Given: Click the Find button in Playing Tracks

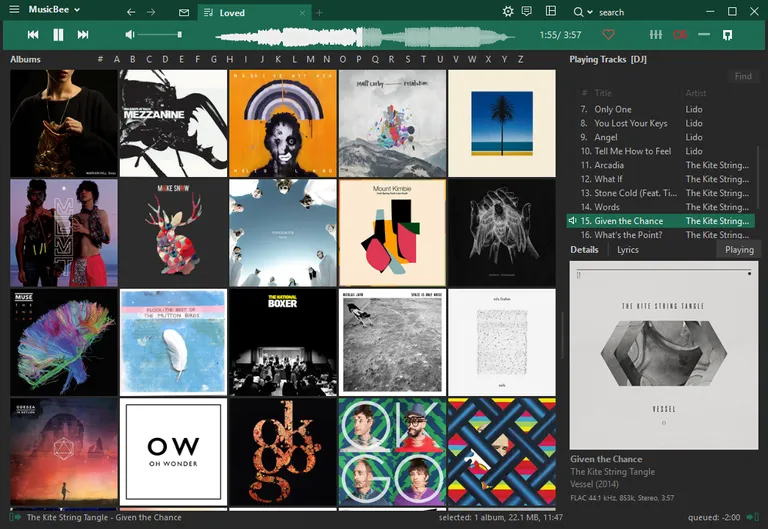Looking at the screenshot, I should pos(743,76).
